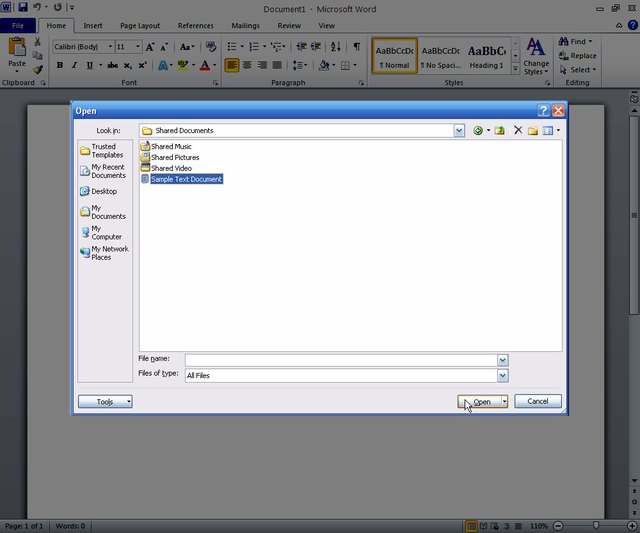Click the Format Painter brush icon
Viewport: 640px width, 533px height.
click(38, 70)
